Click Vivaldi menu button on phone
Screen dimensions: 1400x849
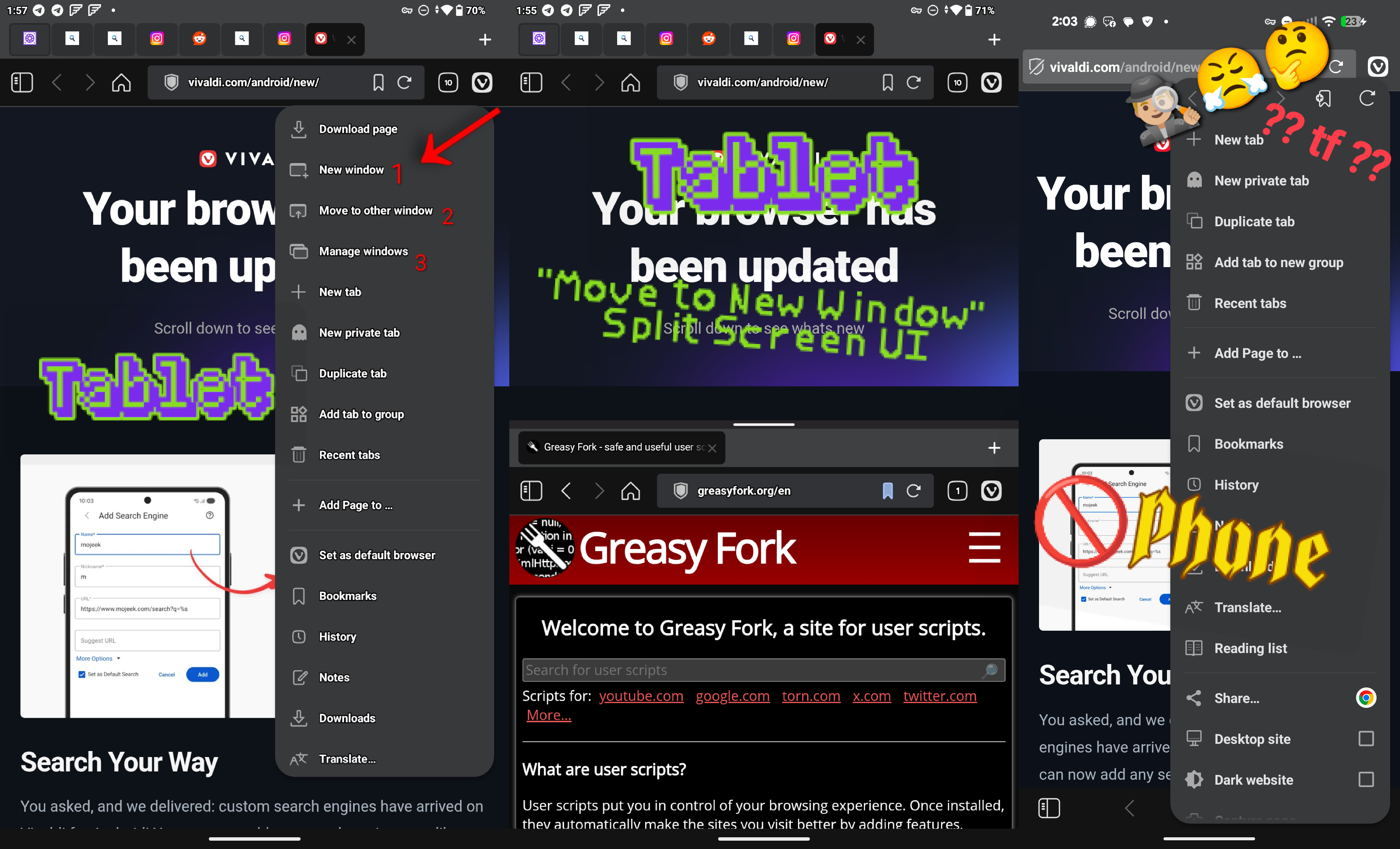click(x=1377, y=67)
